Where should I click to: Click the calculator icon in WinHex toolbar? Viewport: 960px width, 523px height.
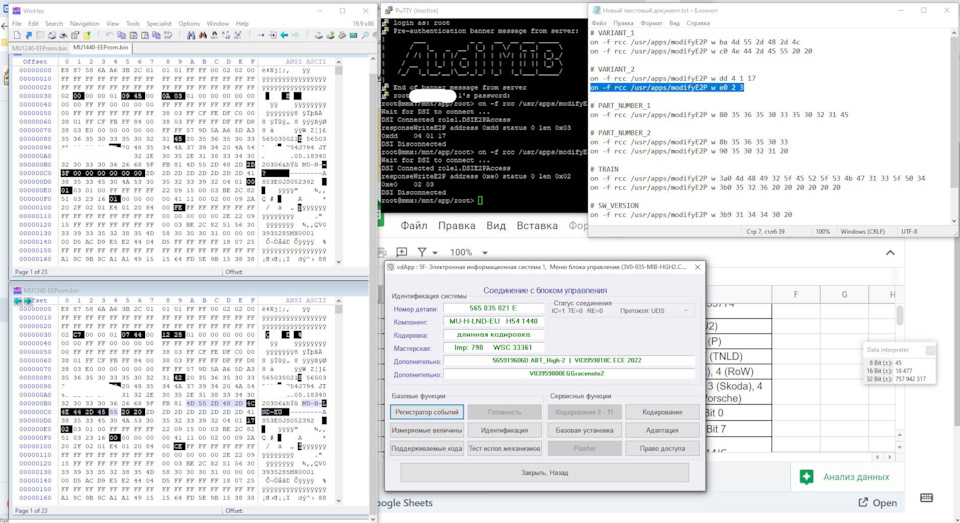tap(353, 36)
